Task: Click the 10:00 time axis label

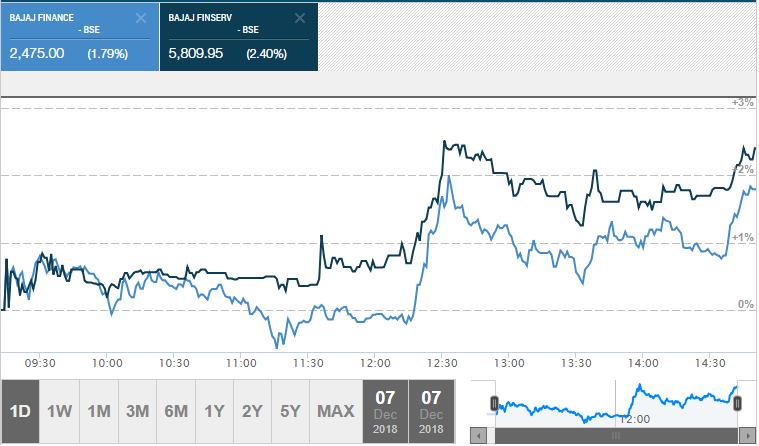Action: click(107, 363)
